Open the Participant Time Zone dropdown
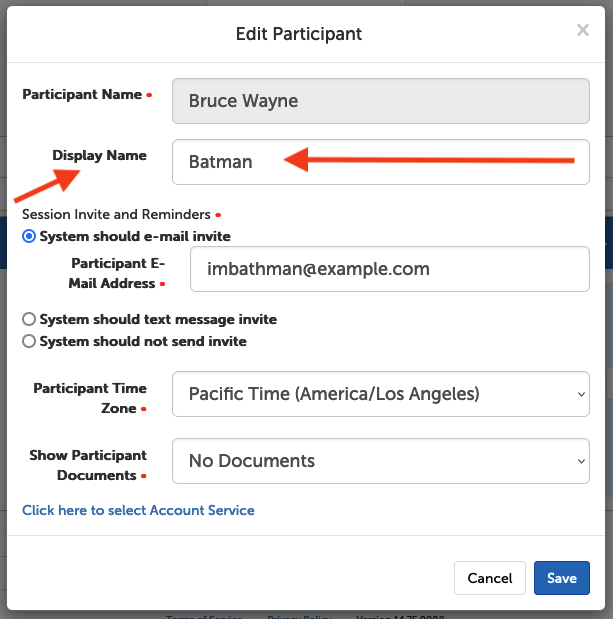Screen dimensions: 613x619 click(380, 394)
